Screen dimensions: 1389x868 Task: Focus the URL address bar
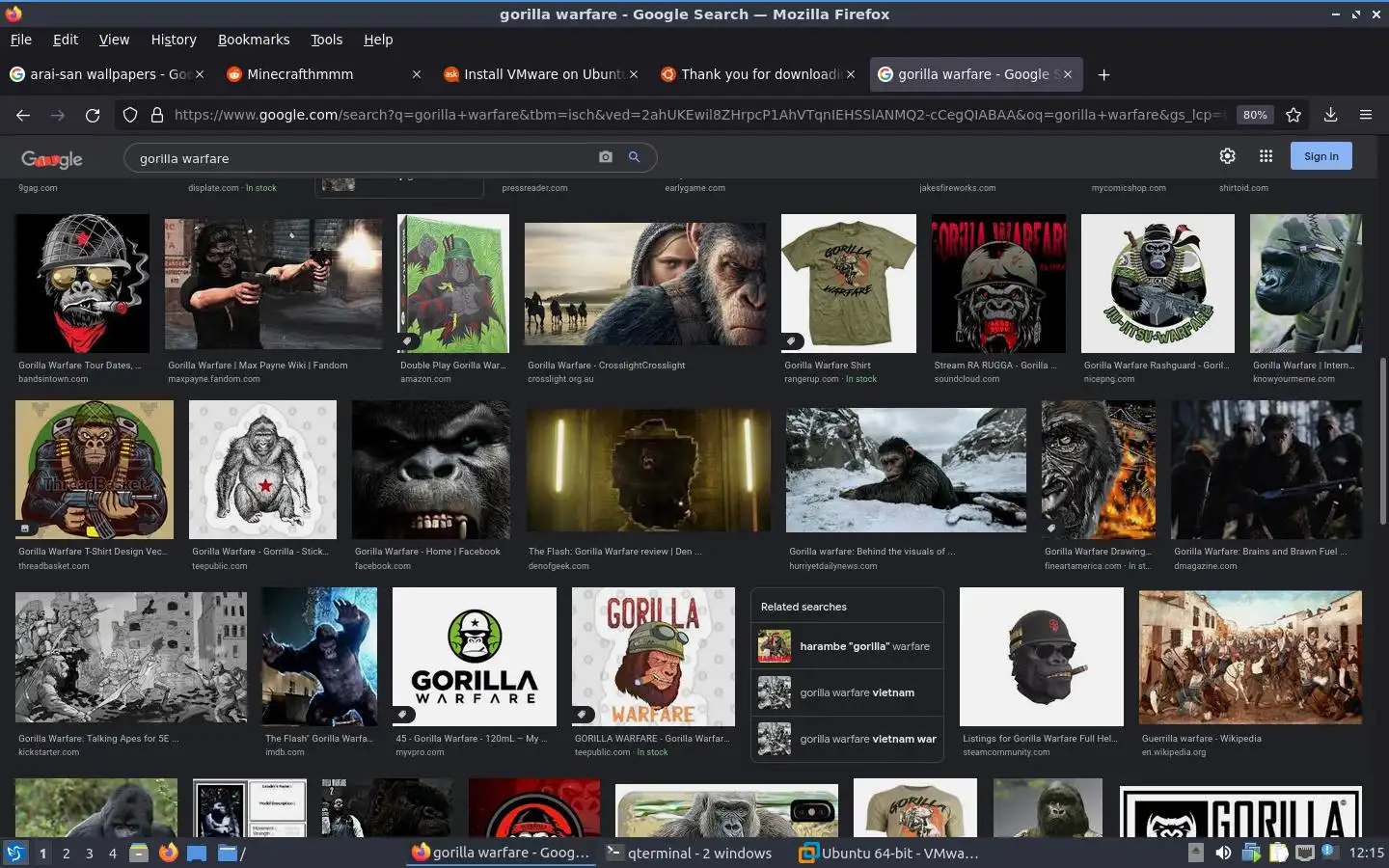tap(699, 115)
